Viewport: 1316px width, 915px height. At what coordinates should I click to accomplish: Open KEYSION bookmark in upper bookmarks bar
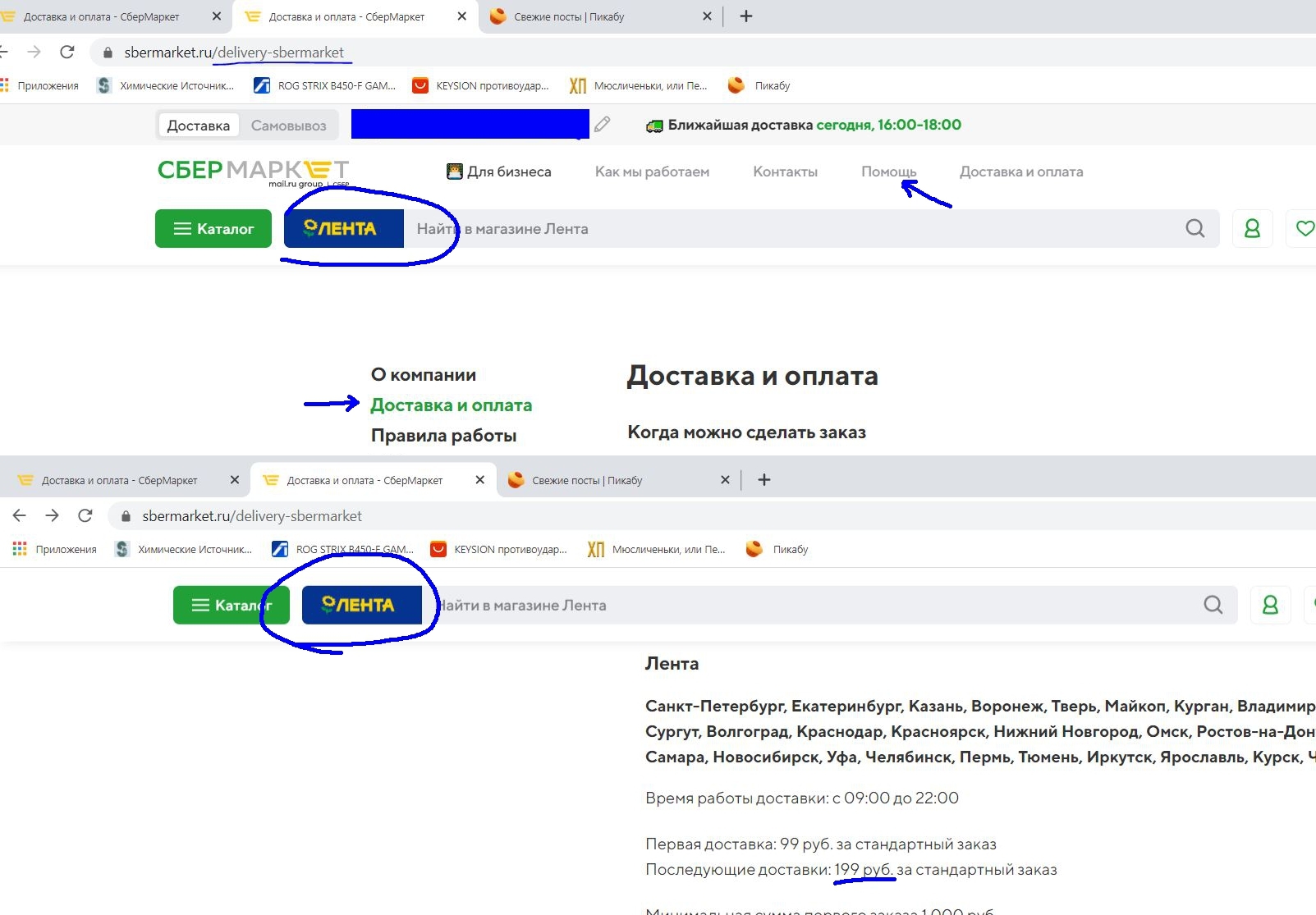tap(480, 85)
